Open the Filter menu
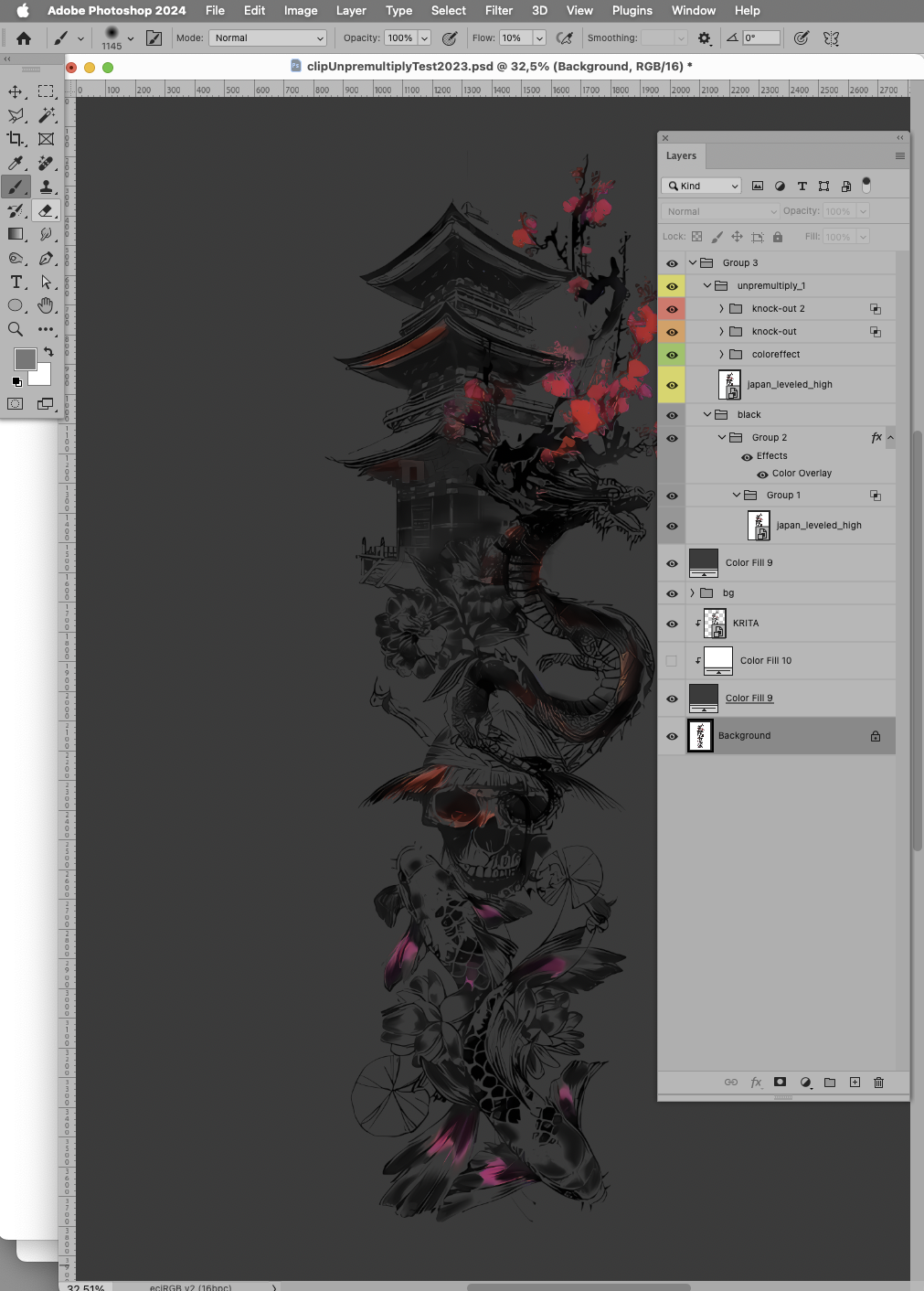The width and height of the screenshot is (924, 1291). click(498, 10)
